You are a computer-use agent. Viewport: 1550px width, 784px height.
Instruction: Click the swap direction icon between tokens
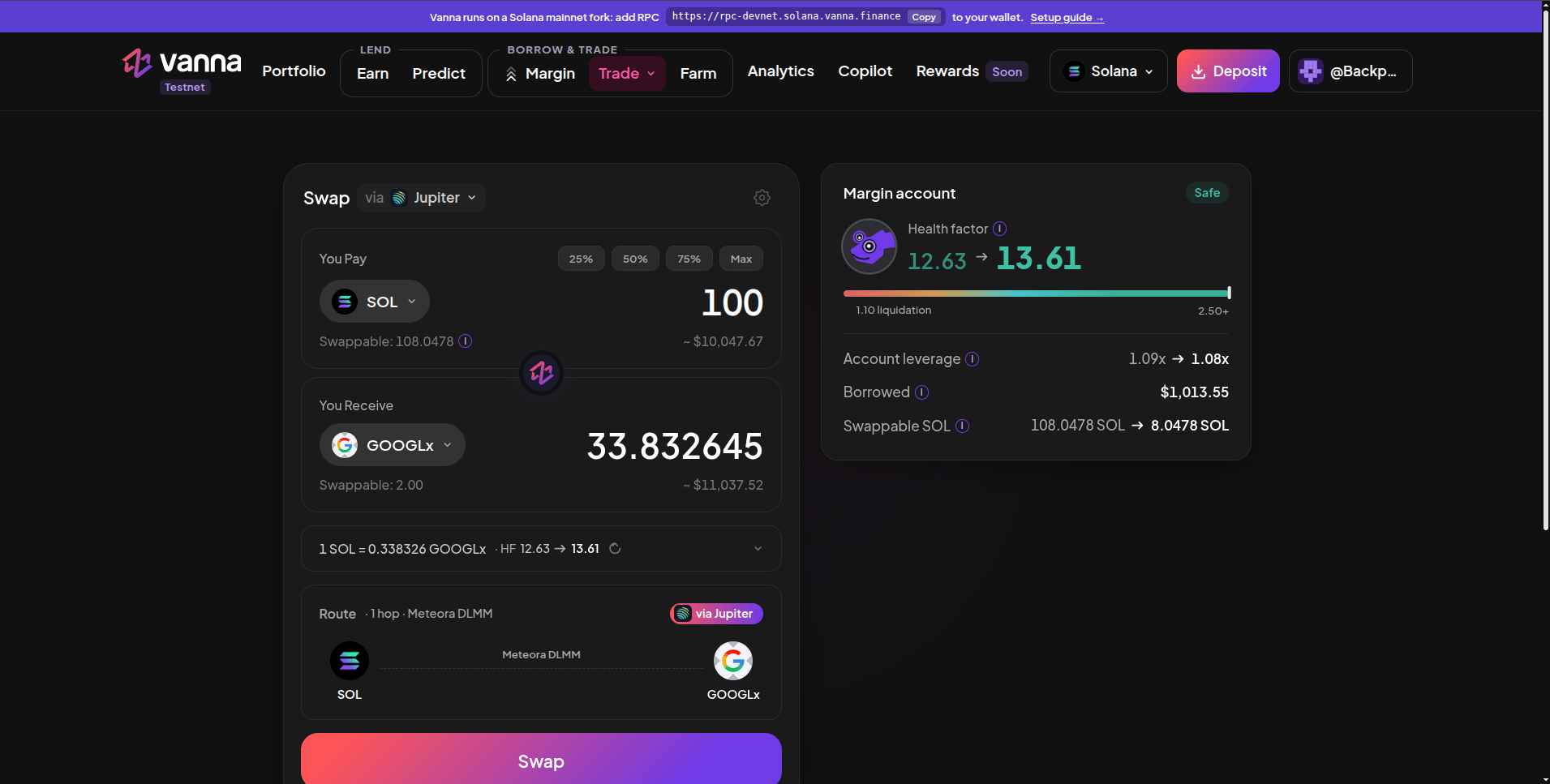coord(541,373)
